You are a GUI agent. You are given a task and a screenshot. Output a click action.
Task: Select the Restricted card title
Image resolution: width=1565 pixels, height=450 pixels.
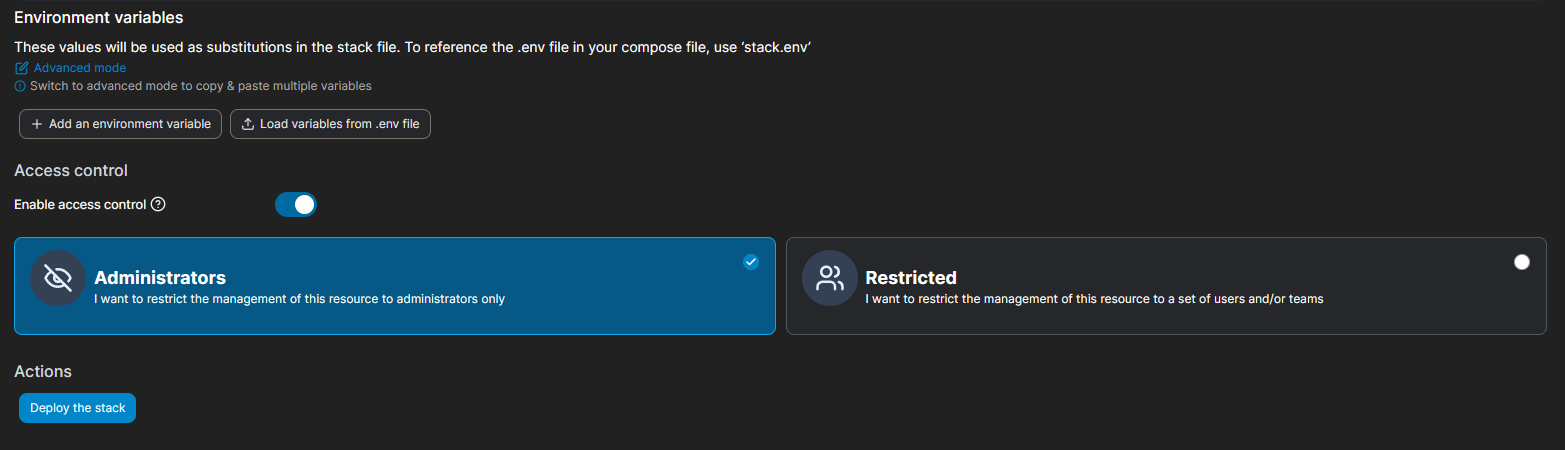tap(911, 278)
